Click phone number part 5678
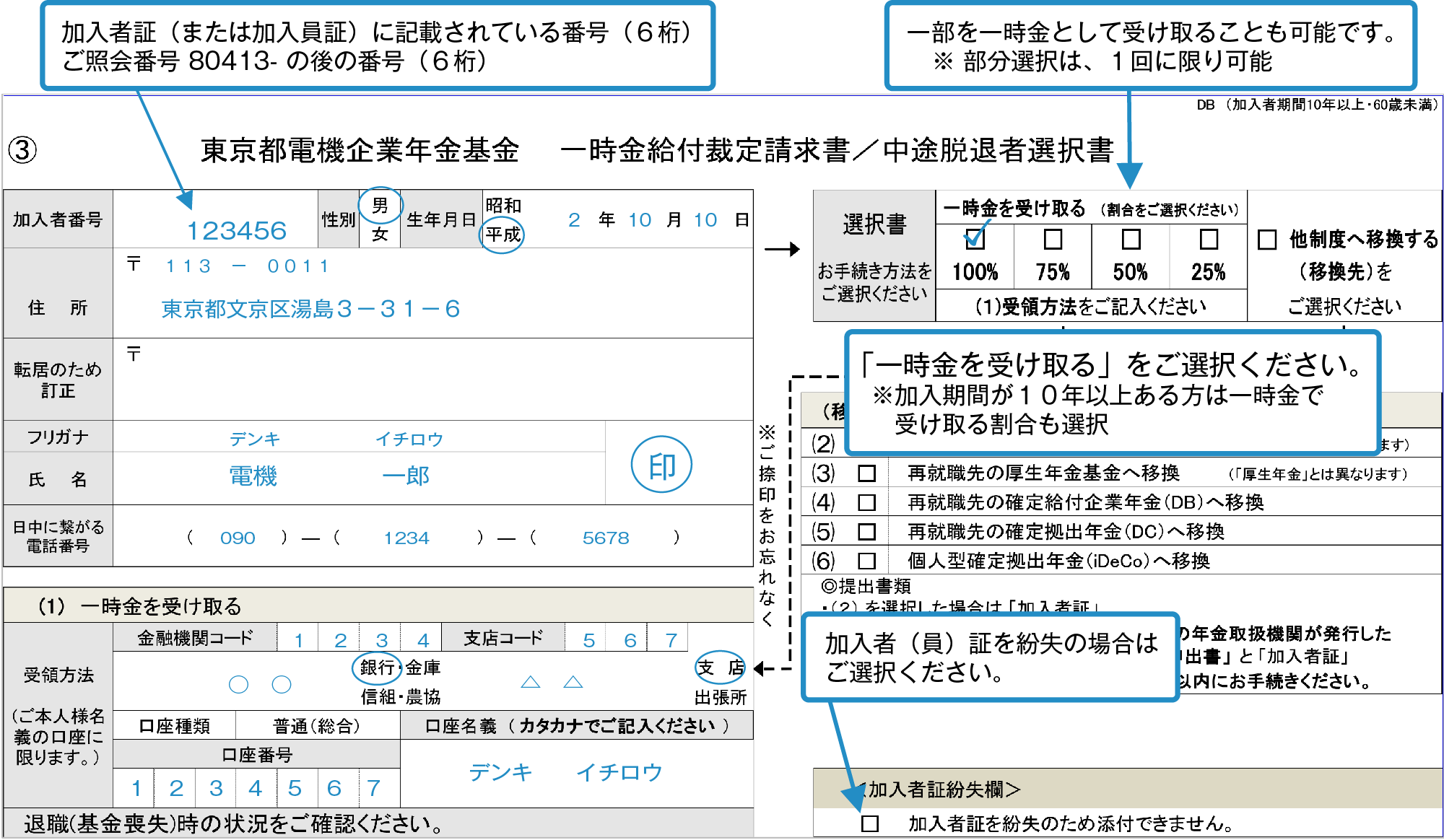This screenshot has width=1444, height=840. [x=606, y=538]
